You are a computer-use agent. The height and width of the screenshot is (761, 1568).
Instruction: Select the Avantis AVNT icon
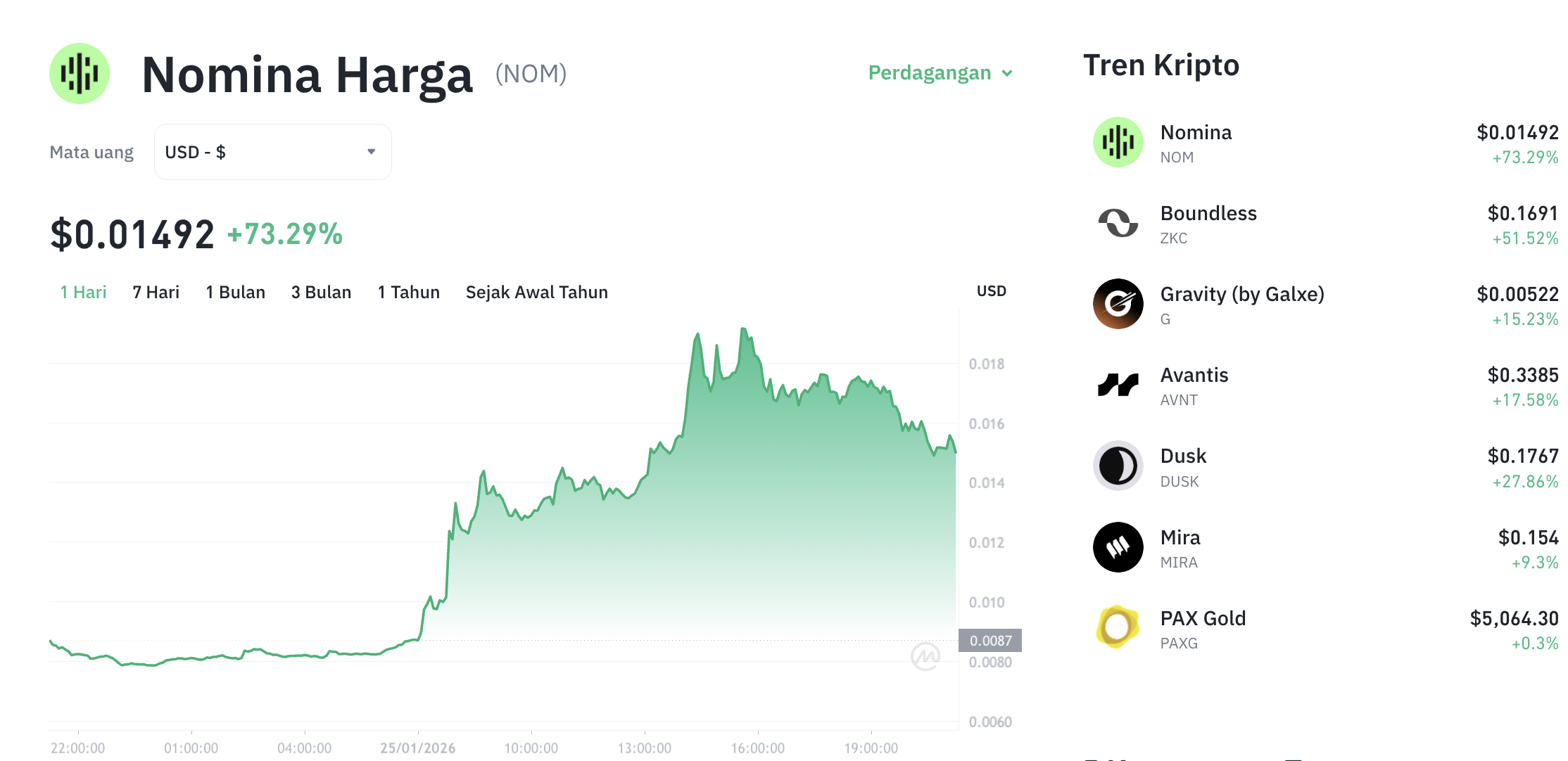click(1118, 385)
